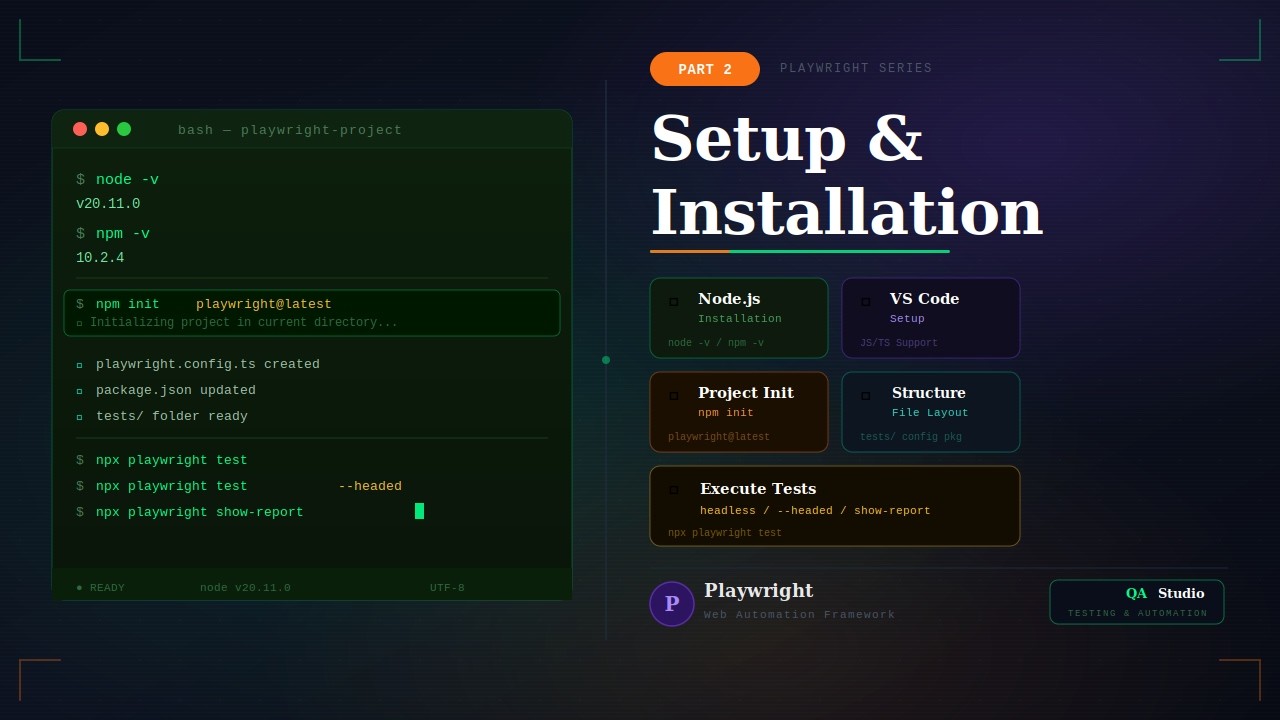The image size is (1280, 720).
Task: Click 'npx playwright show-report' command
Action: 200,512
